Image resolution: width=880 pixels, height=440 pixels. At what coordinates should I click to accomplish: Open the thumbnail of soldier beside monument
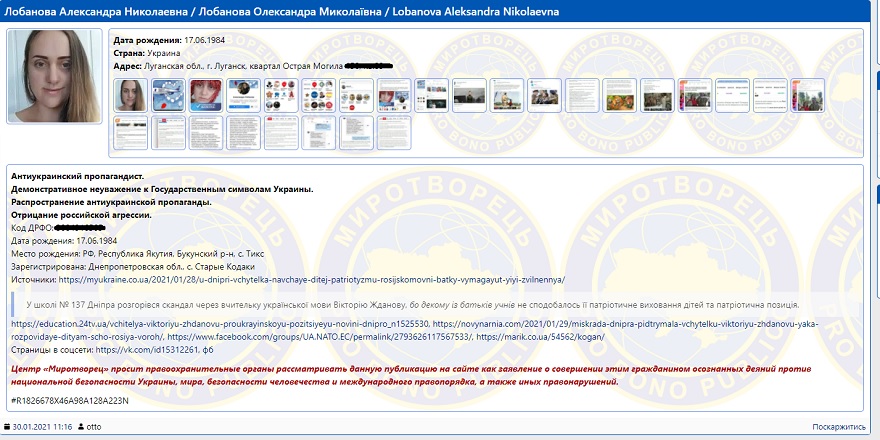coord(507,95)
